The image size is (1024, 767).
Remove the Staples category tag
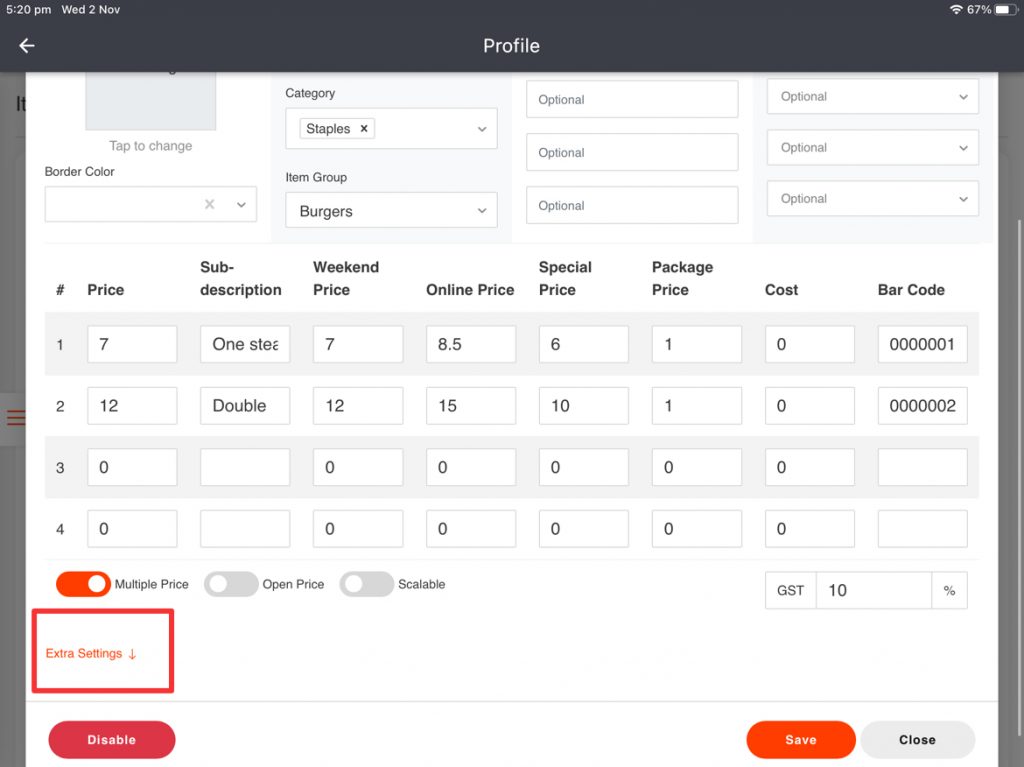tap(364, 129)
